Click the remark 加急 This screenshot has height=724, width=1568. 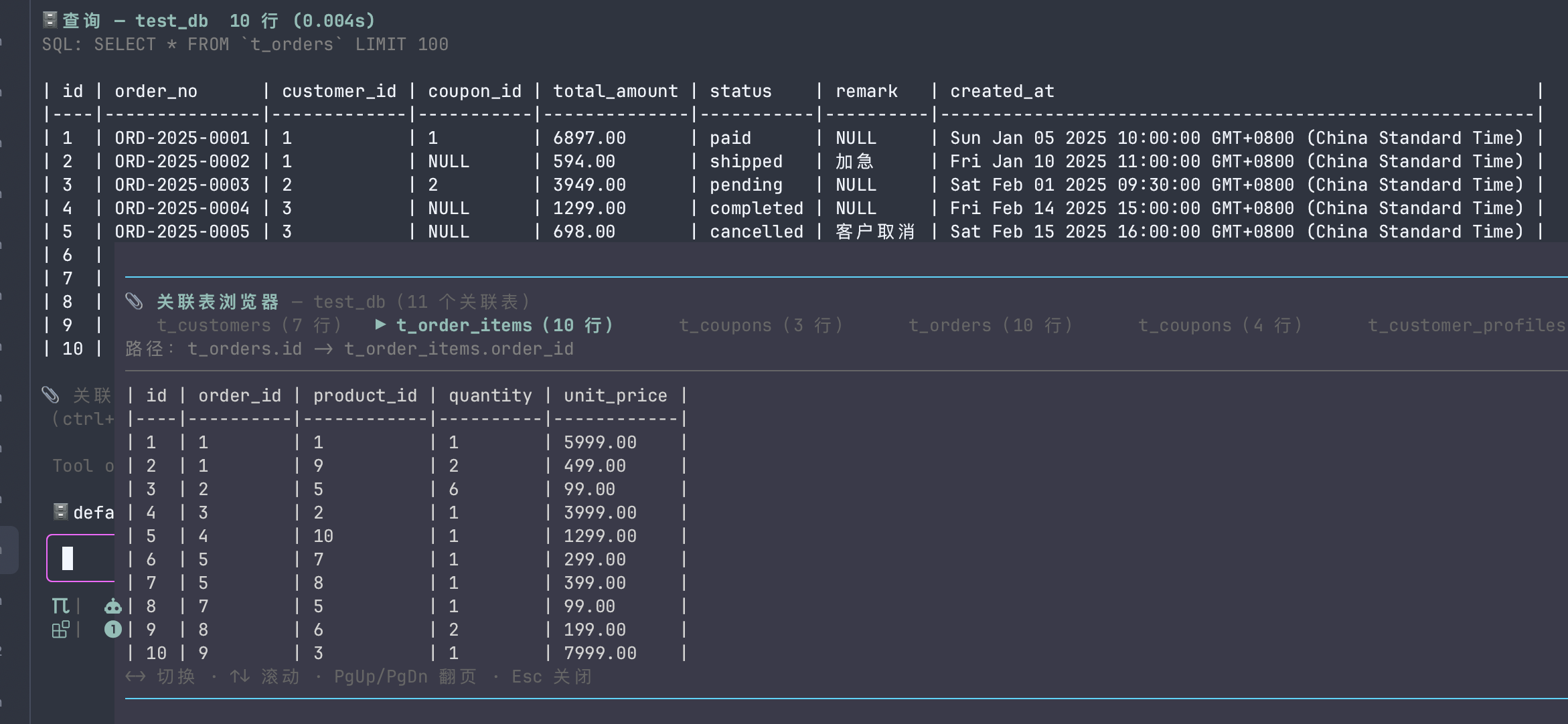[855, 161]
